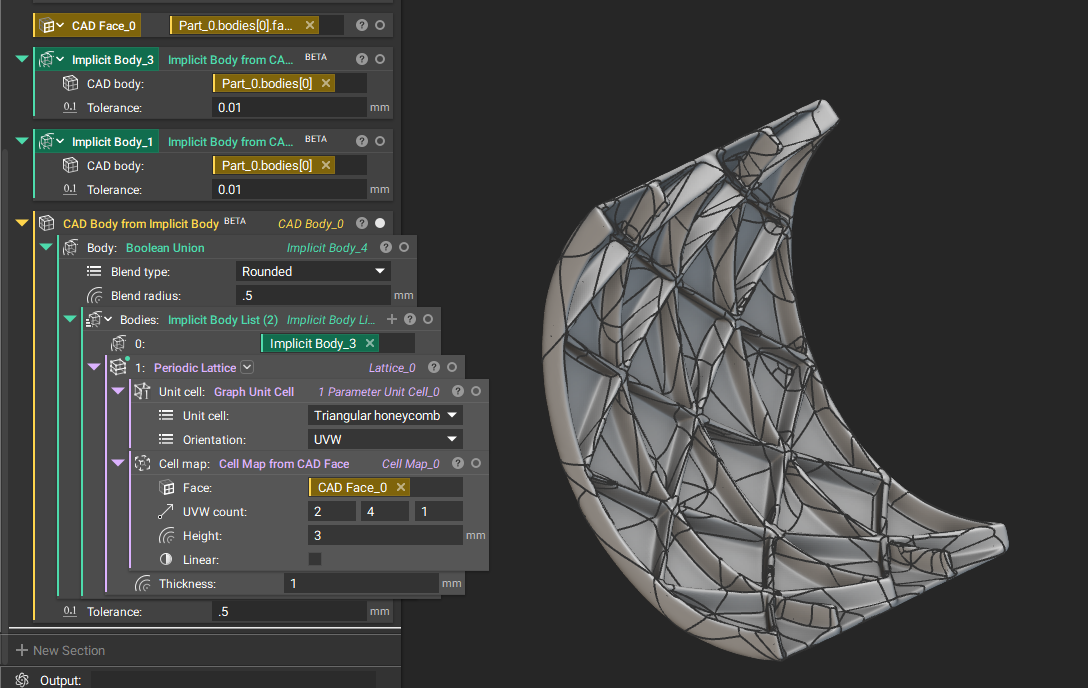The image size is (1088, 688).
Task: Toggle visibility circle of Implicit Body_4
Action: click(404, 247)
